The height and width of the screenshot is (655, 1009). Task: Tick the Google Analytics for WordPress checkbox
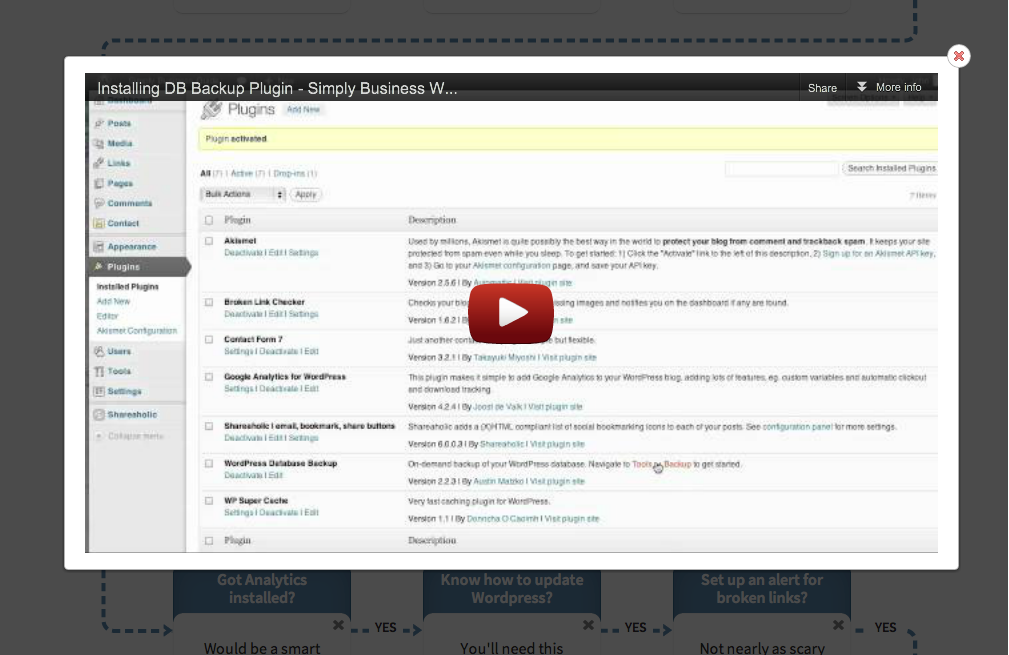[209, 377]
